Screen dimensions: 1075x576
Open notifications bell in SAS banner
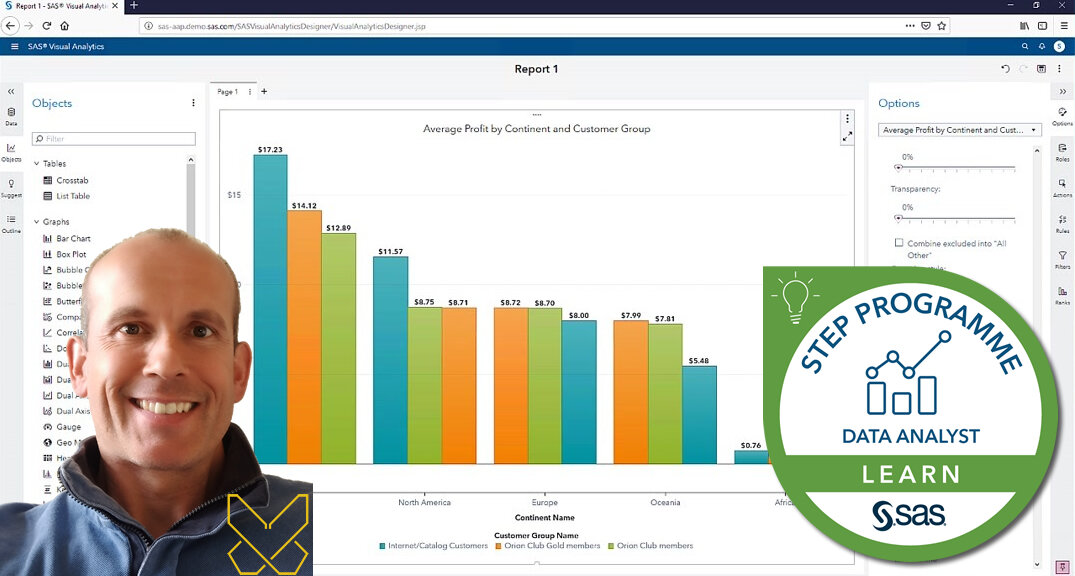pos(1042,47)
